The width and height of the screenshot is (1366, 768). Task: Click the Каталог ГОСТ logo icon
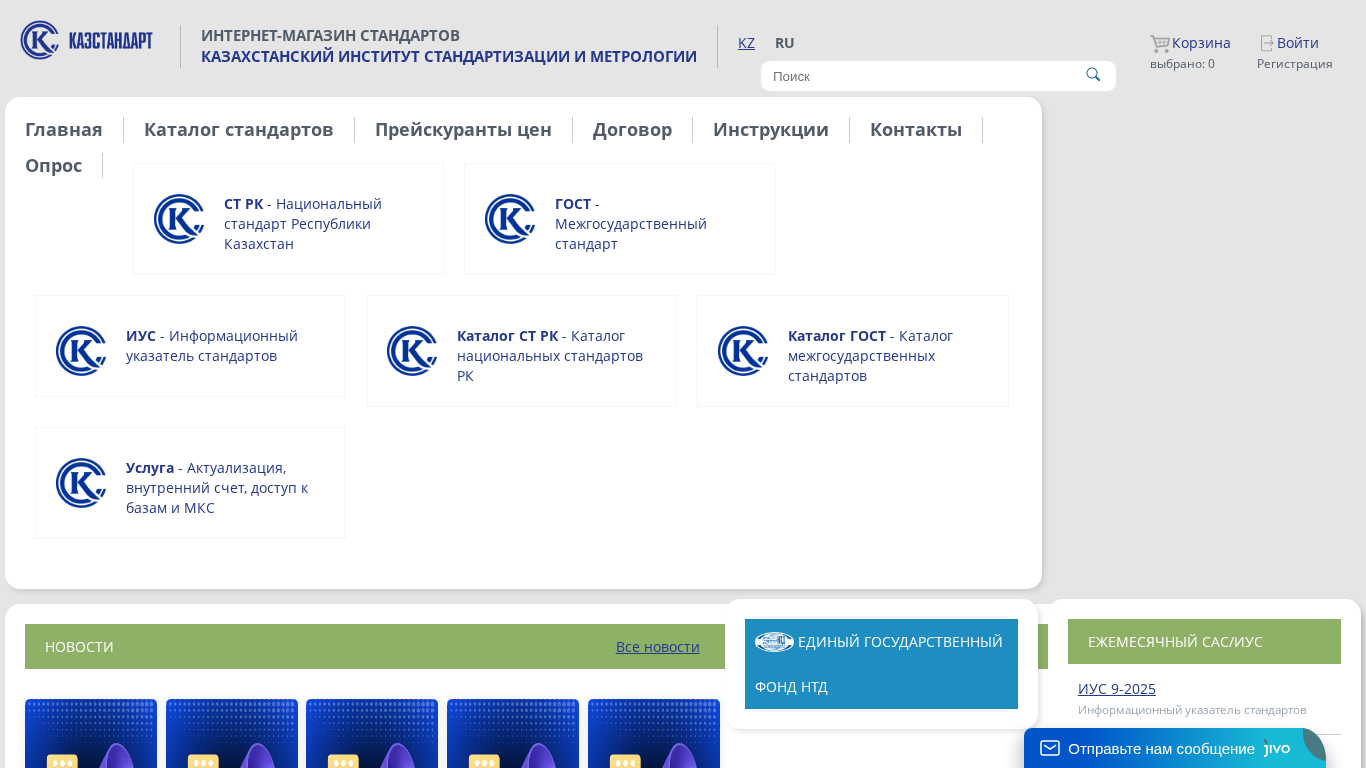(743, 351)
